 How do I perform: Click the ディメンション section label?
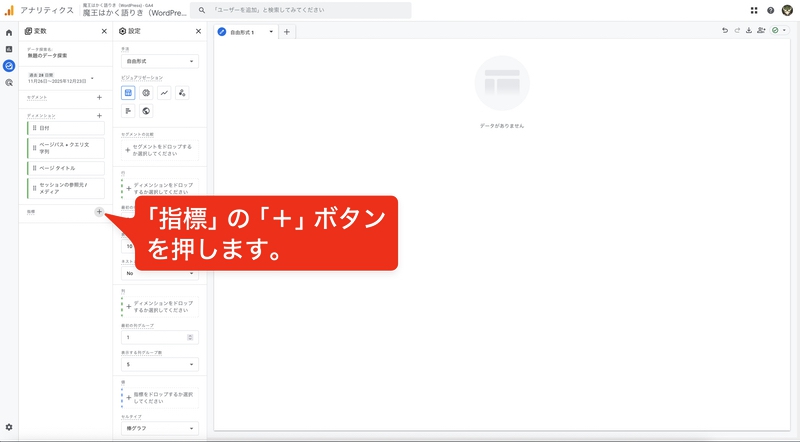41,115
